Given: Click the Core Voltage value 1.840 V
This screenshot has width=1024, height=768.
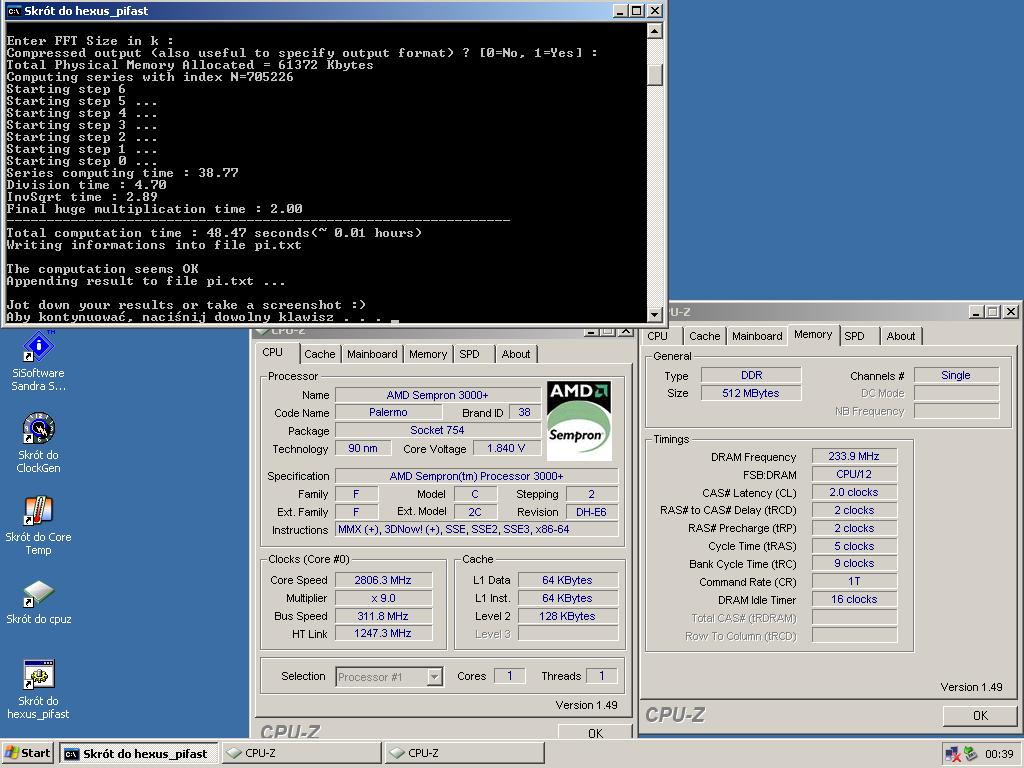Looking at the screenshot, I should pos(506,448).
